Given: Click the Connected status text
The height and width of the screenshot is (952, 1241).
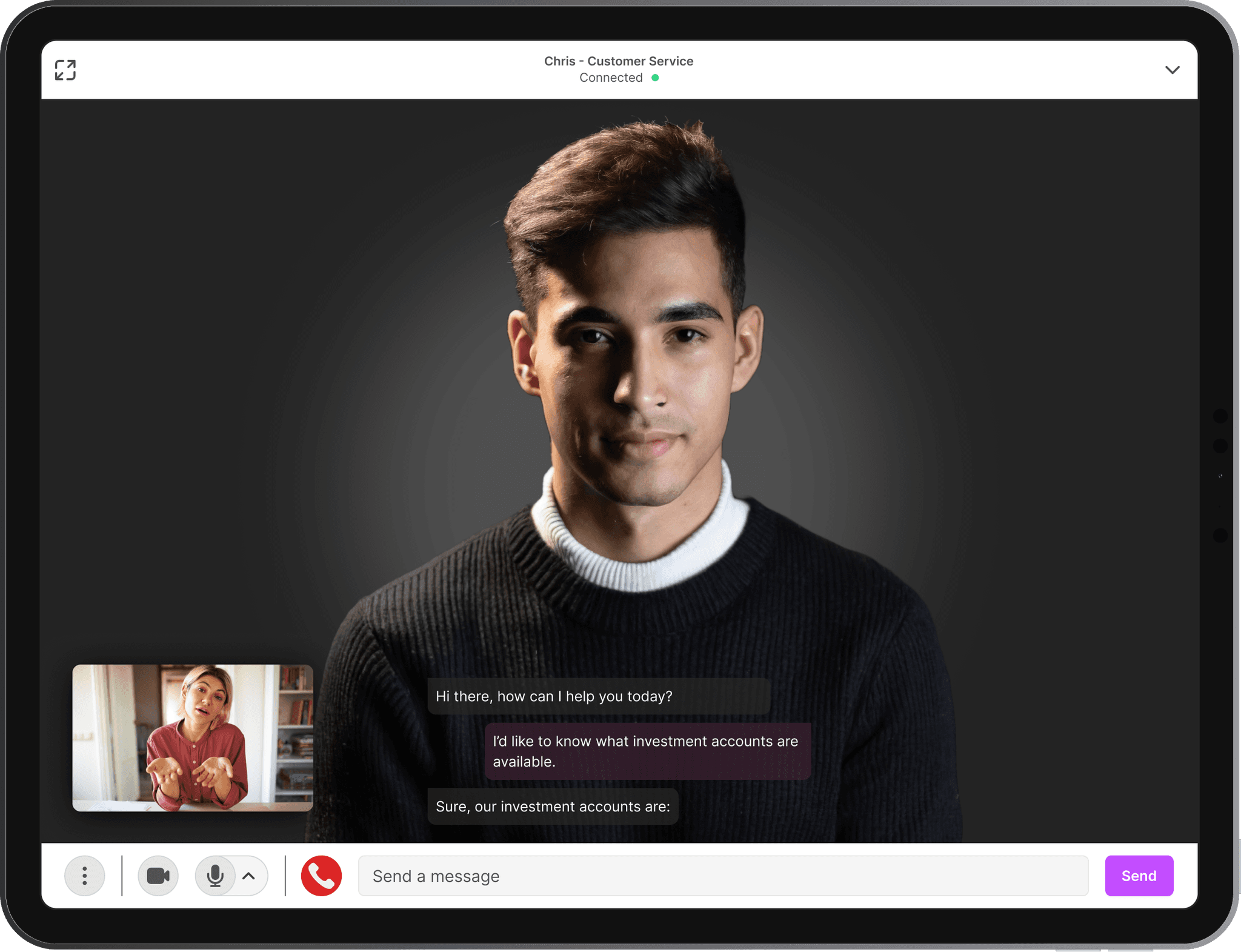Looking at the screenshot, I should coord(611,78).
